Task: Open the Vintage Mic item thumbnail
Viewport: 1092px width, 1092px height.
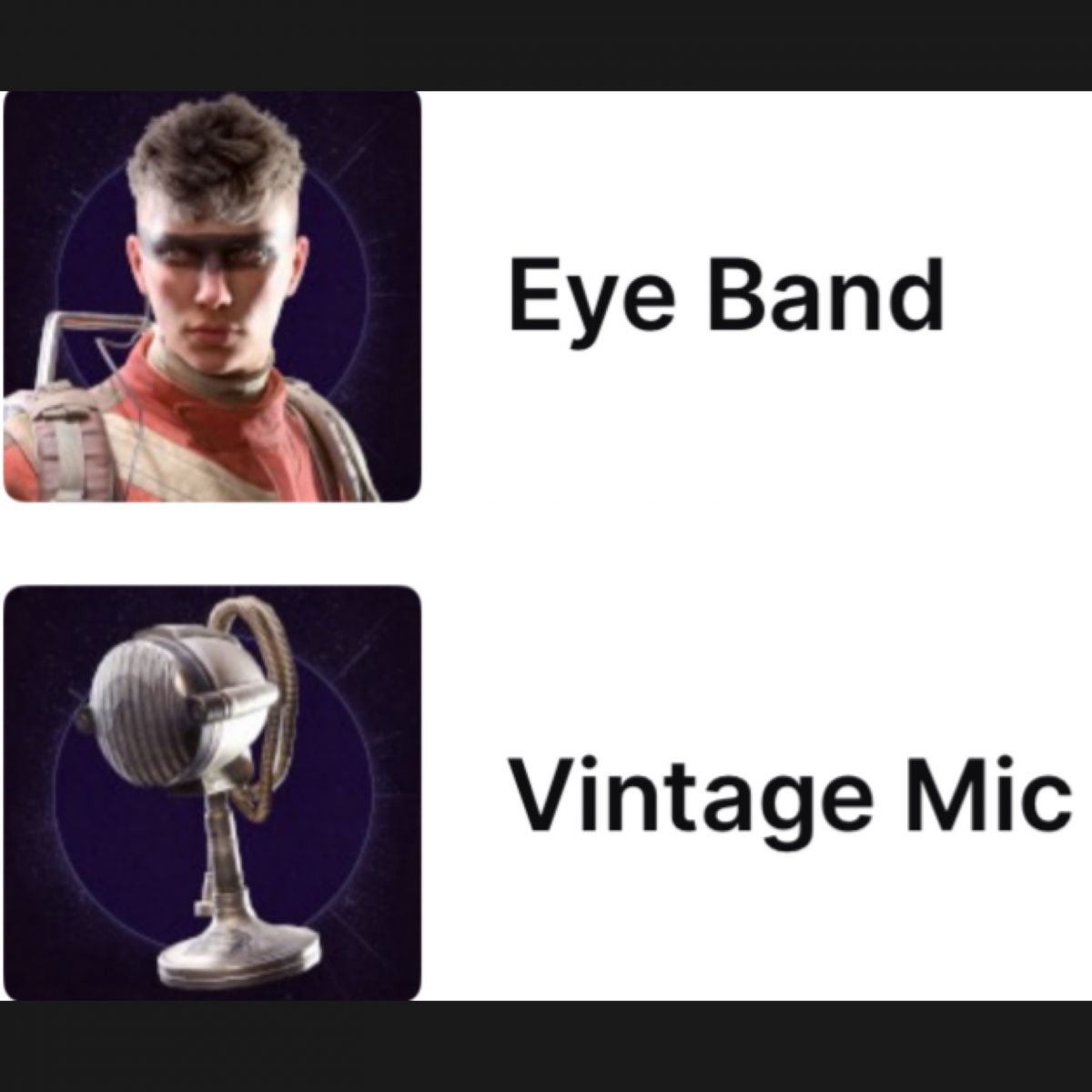Action: click(212, 794)
